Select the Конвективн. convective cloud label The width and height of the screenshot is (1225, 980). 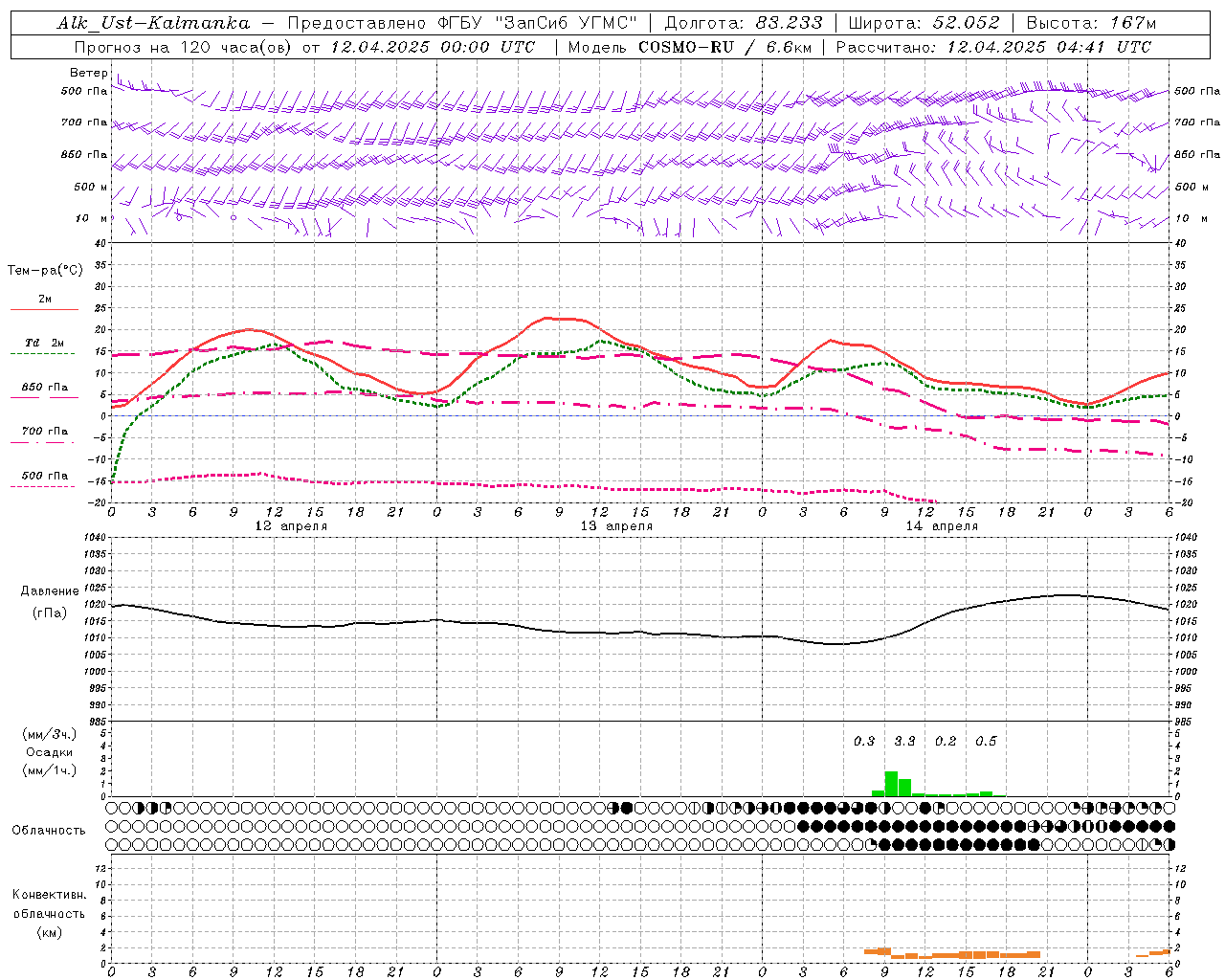[x=49, y=895]
